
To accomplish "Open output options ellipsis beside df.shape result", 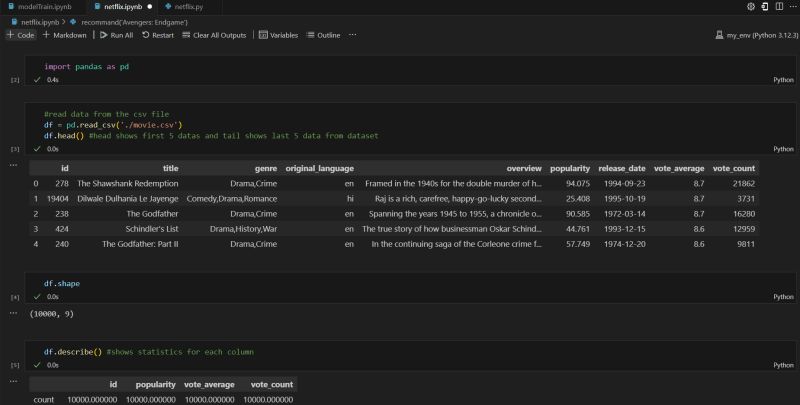I will [x=13, y=313].
